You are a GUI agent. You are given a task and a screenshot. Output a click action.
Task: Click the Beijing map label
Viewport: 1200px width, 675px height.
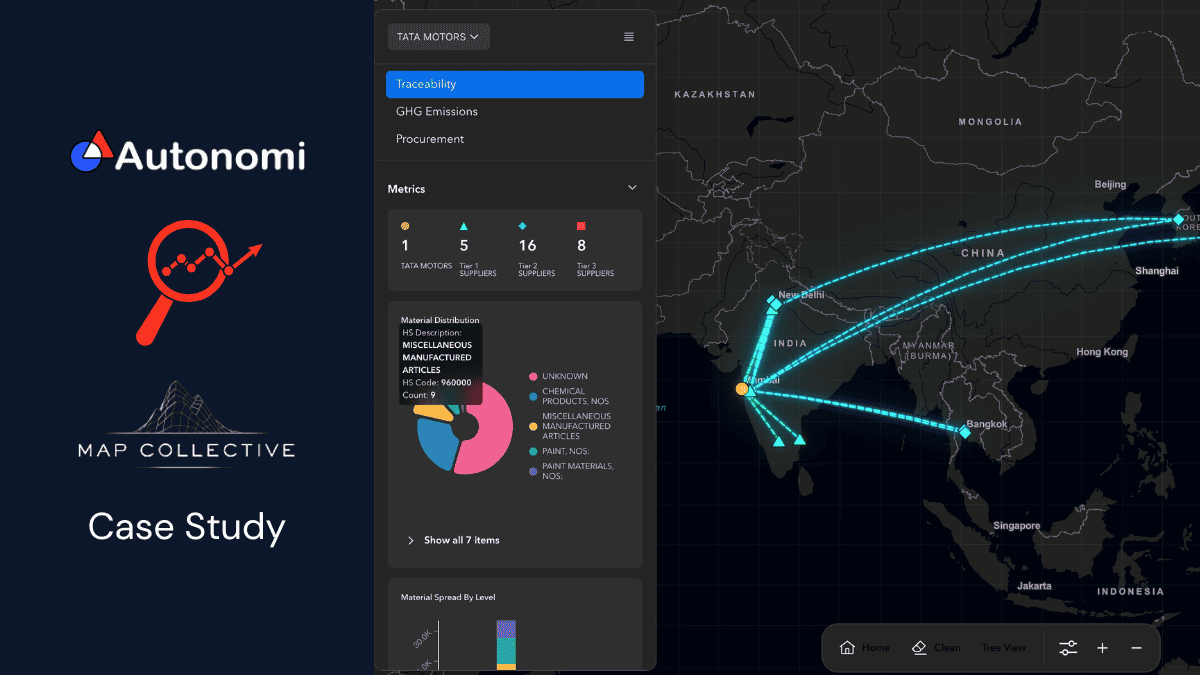(1110, 184)
